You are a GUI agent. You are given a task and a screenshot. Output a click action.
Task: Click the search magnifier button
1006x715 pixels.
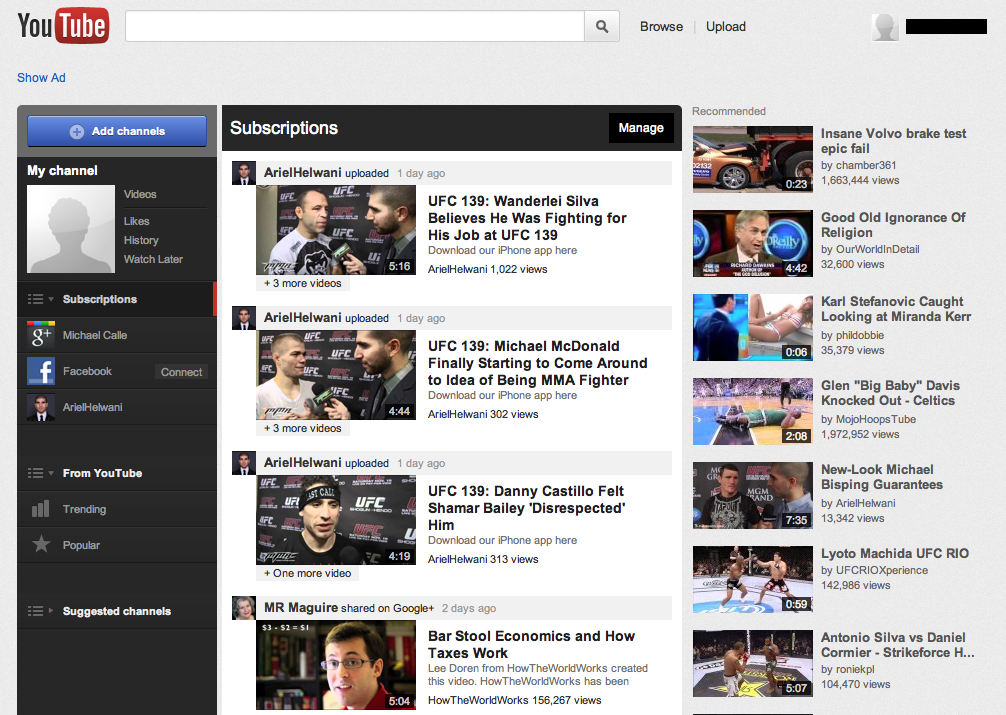(x=602, y=26)
